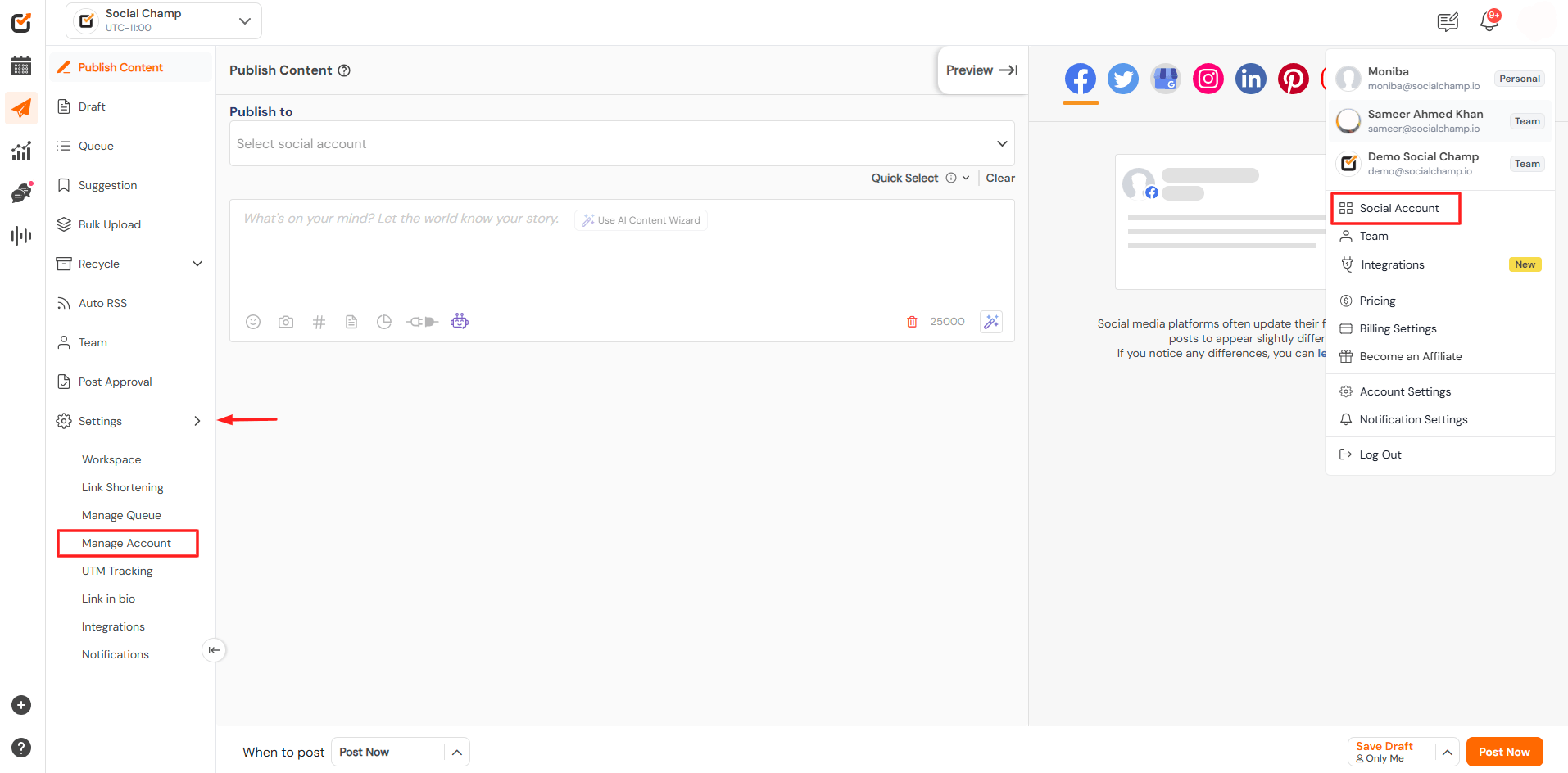
Task: Click the Preview button
Action: click(x=982, y=70)
